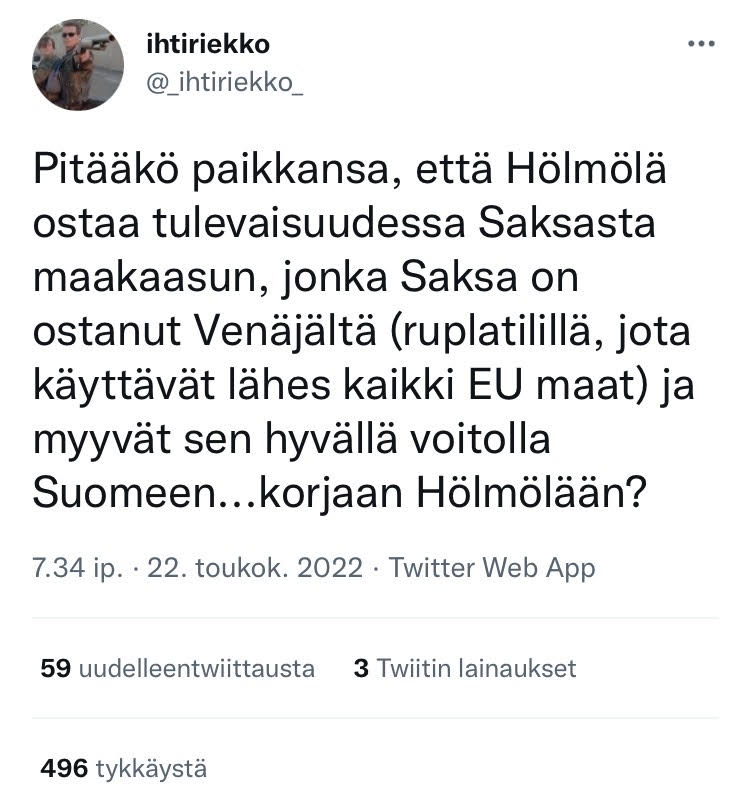Open the Twitter Web App source link
This screenshot has height=803, width=750.
point(492,568)
